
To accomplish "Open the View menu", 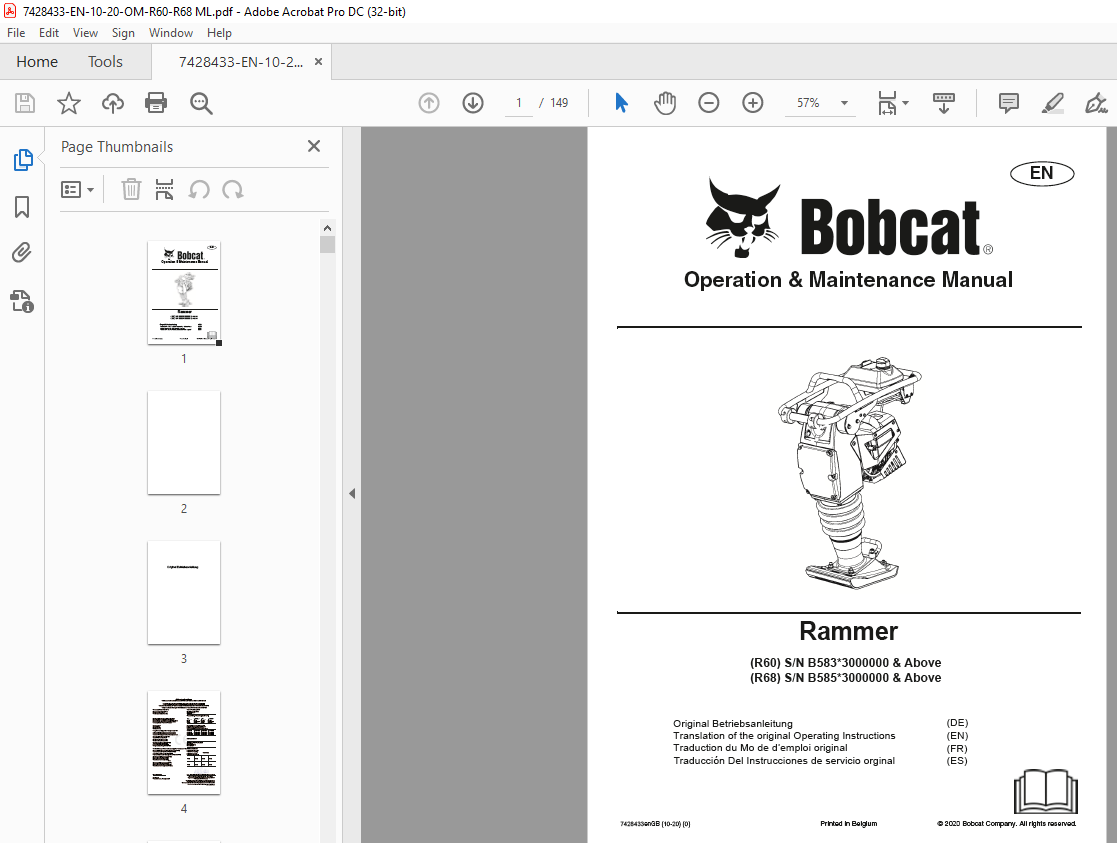I will pos(85,33).
